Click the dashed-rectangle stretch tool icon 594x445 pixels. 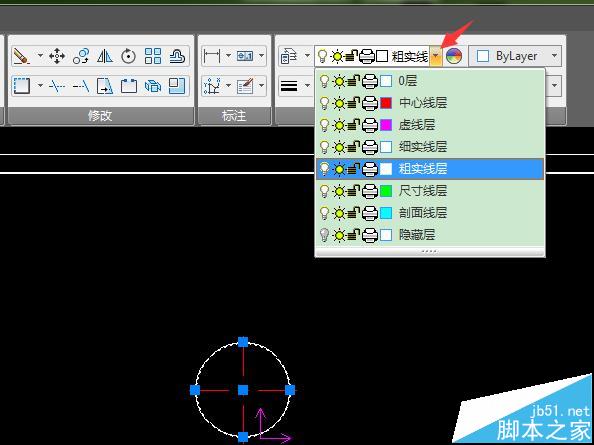(21, 86)
